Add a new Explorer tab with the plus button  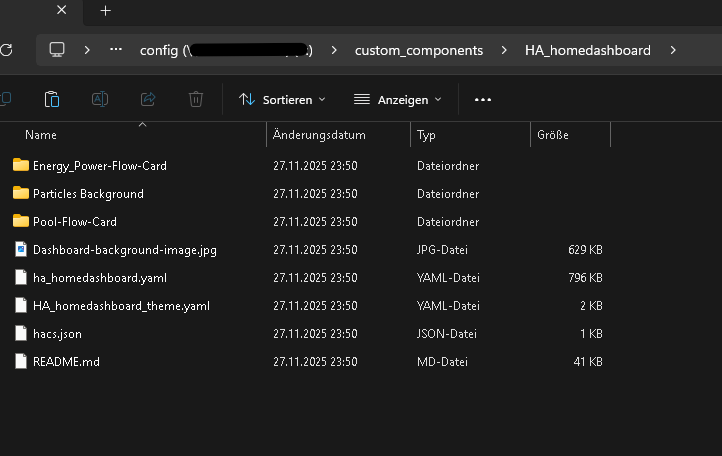105,11
